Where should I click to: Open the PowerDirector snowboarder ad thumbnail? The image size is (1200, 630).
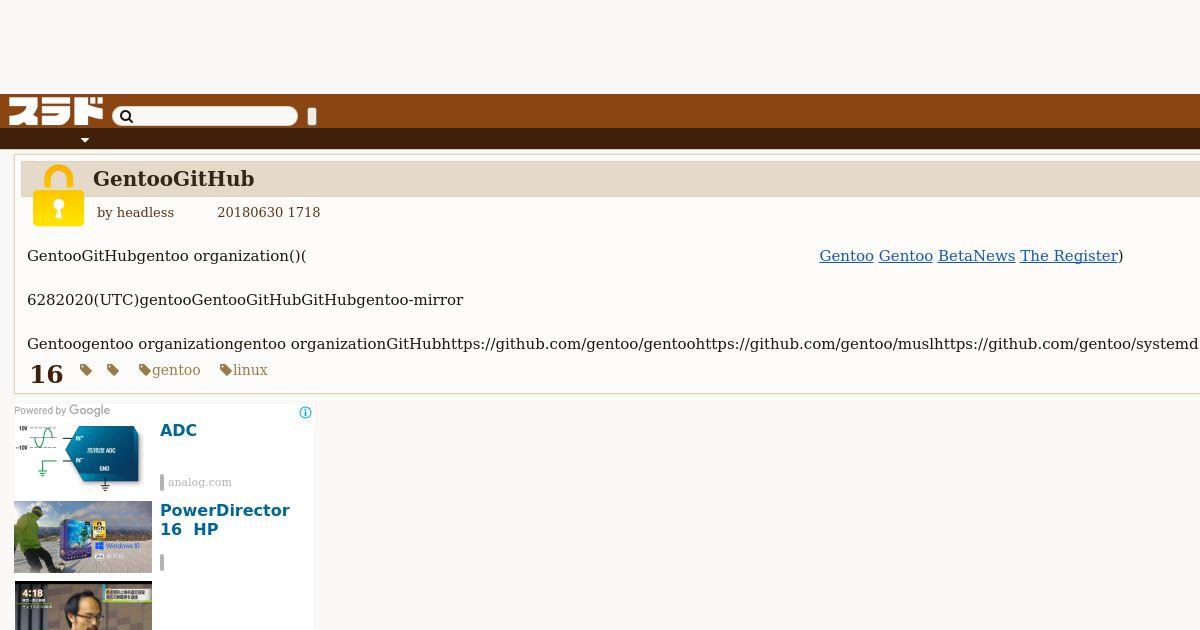(83, 537)
